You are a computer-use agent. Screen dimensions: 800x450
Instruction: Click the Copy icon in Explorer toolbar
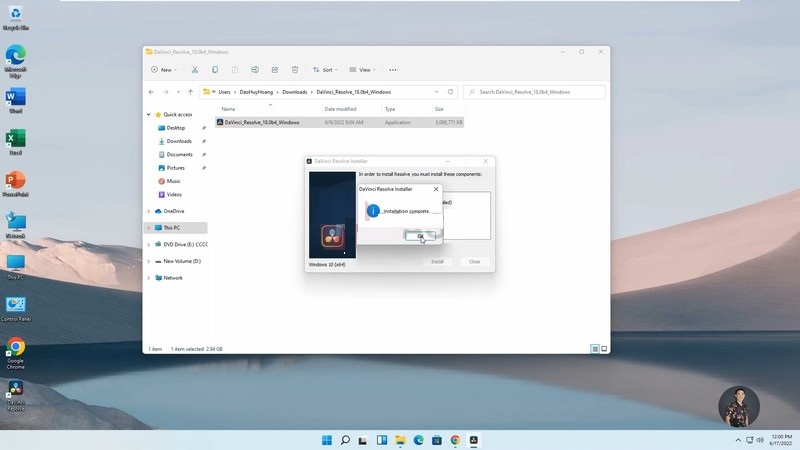(215, 69)
